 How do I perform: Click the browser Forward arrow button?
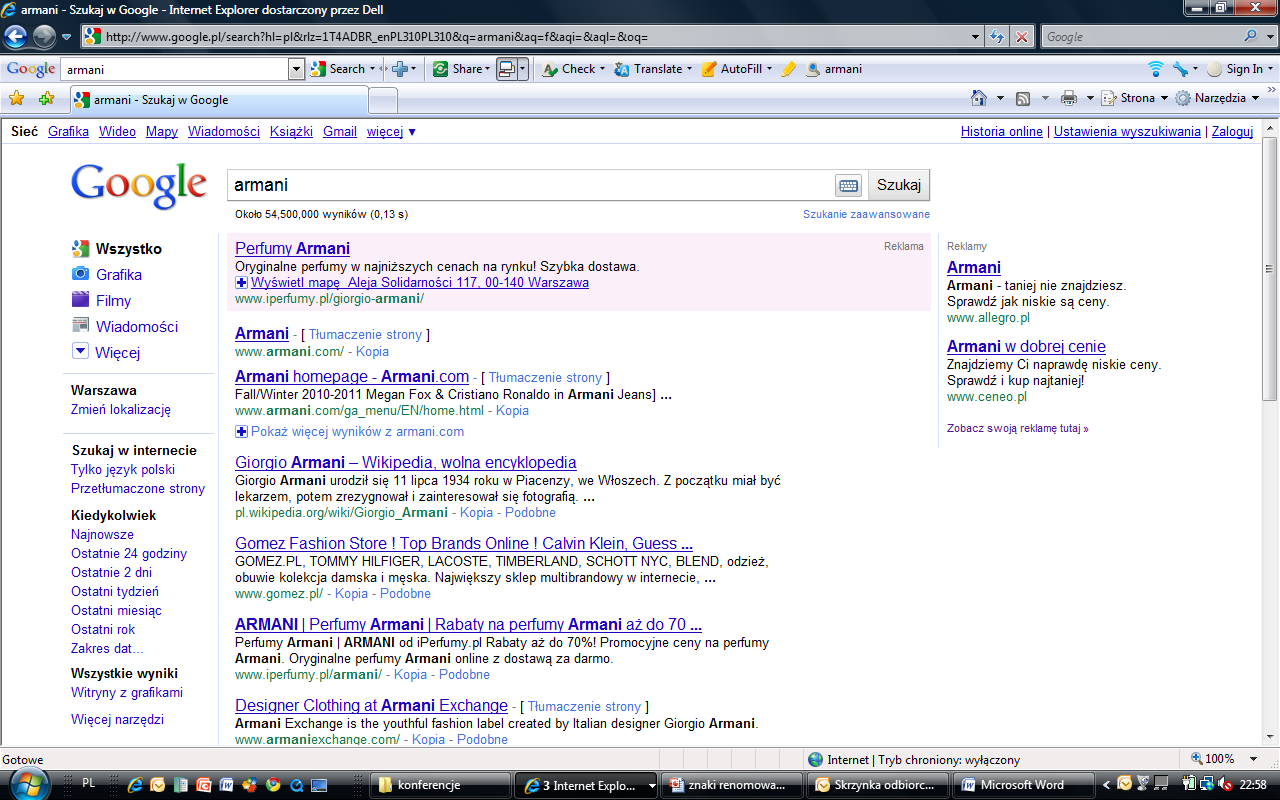pyautogui.click(x=44, y=37)
